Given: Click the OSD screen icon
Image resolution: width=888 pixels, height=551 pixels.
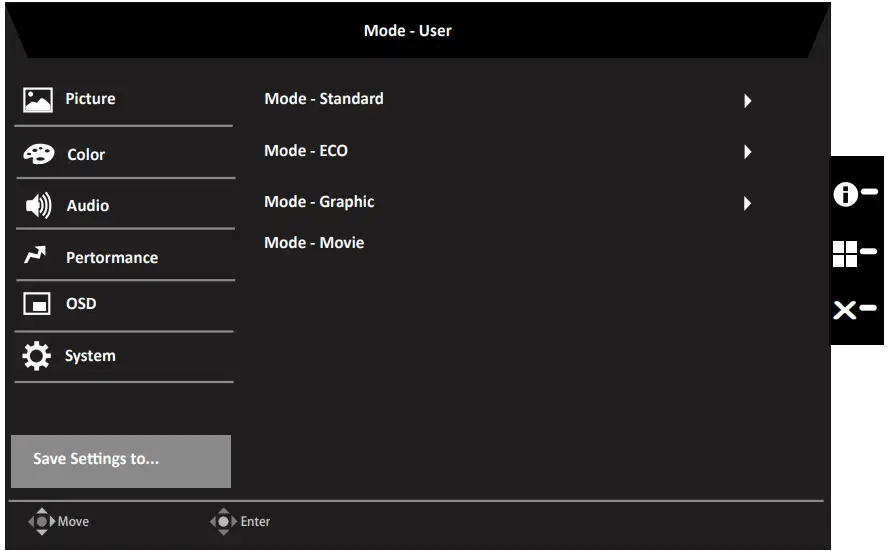Looking at the screenshot, I should (37, 304).
